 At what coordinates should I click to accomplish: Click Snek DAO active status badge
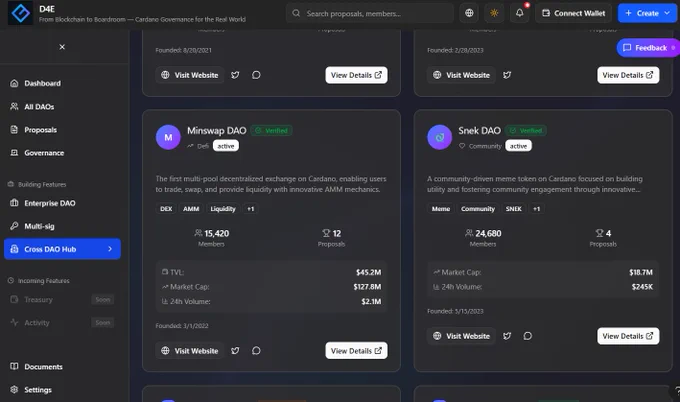point(518,146)
